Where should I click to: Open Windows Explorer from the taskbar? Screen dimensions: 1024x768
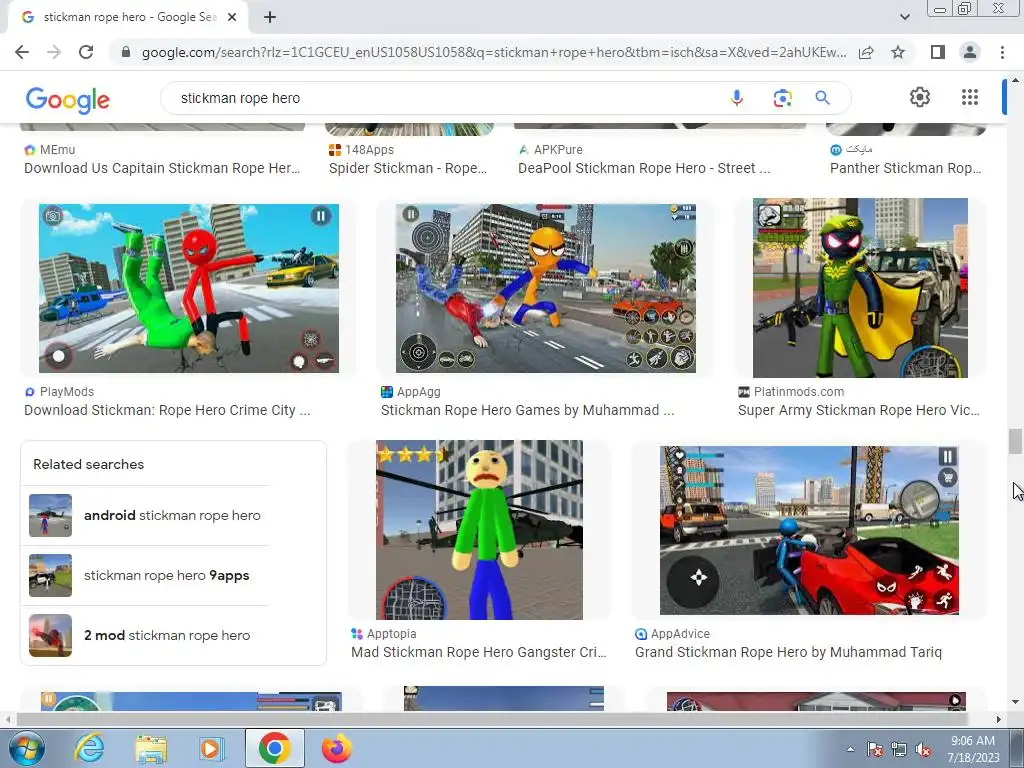click(x=151, y=748)
